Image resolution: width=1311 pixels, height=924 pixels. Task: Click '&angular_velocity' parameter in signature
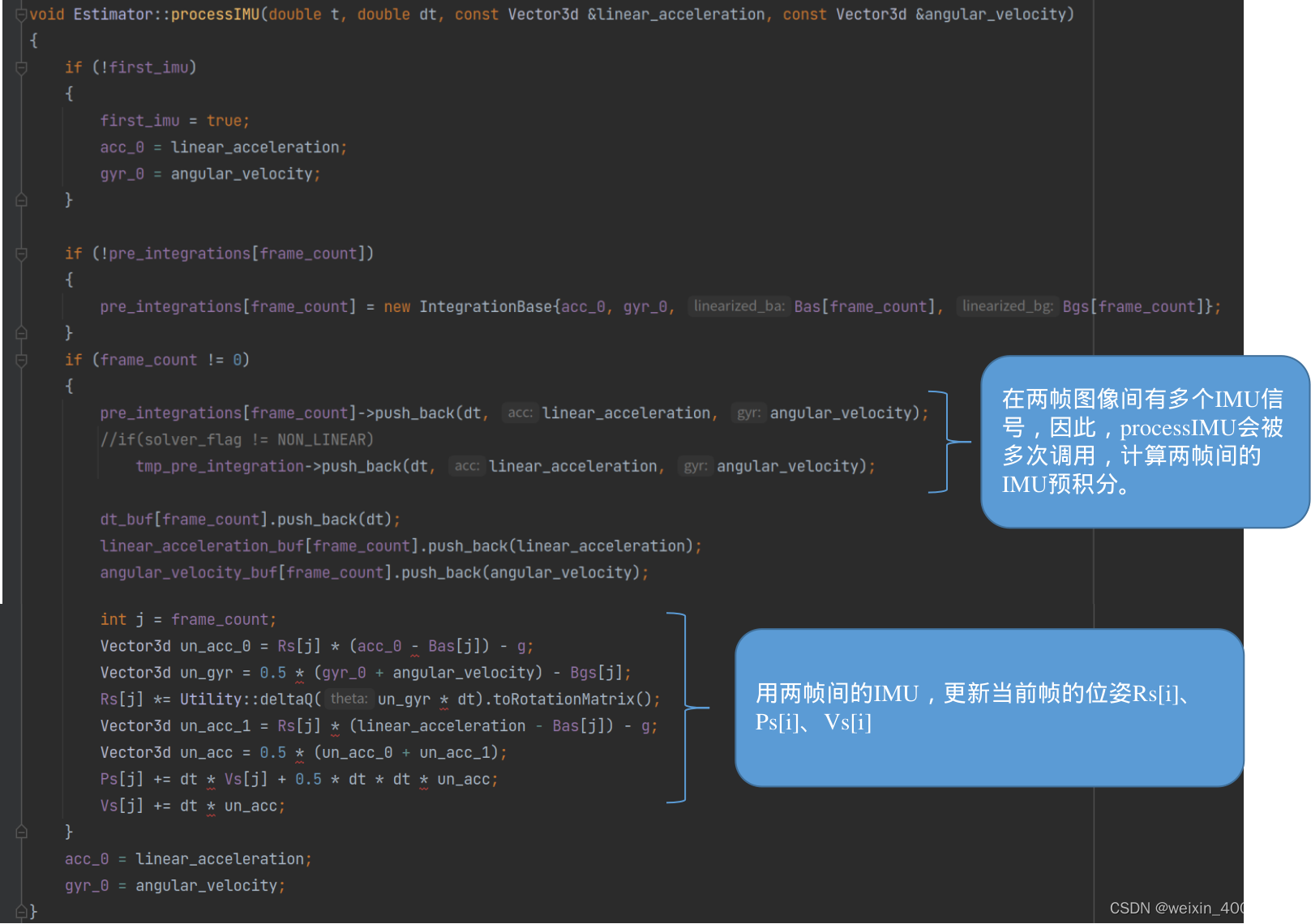click(990, 15)
